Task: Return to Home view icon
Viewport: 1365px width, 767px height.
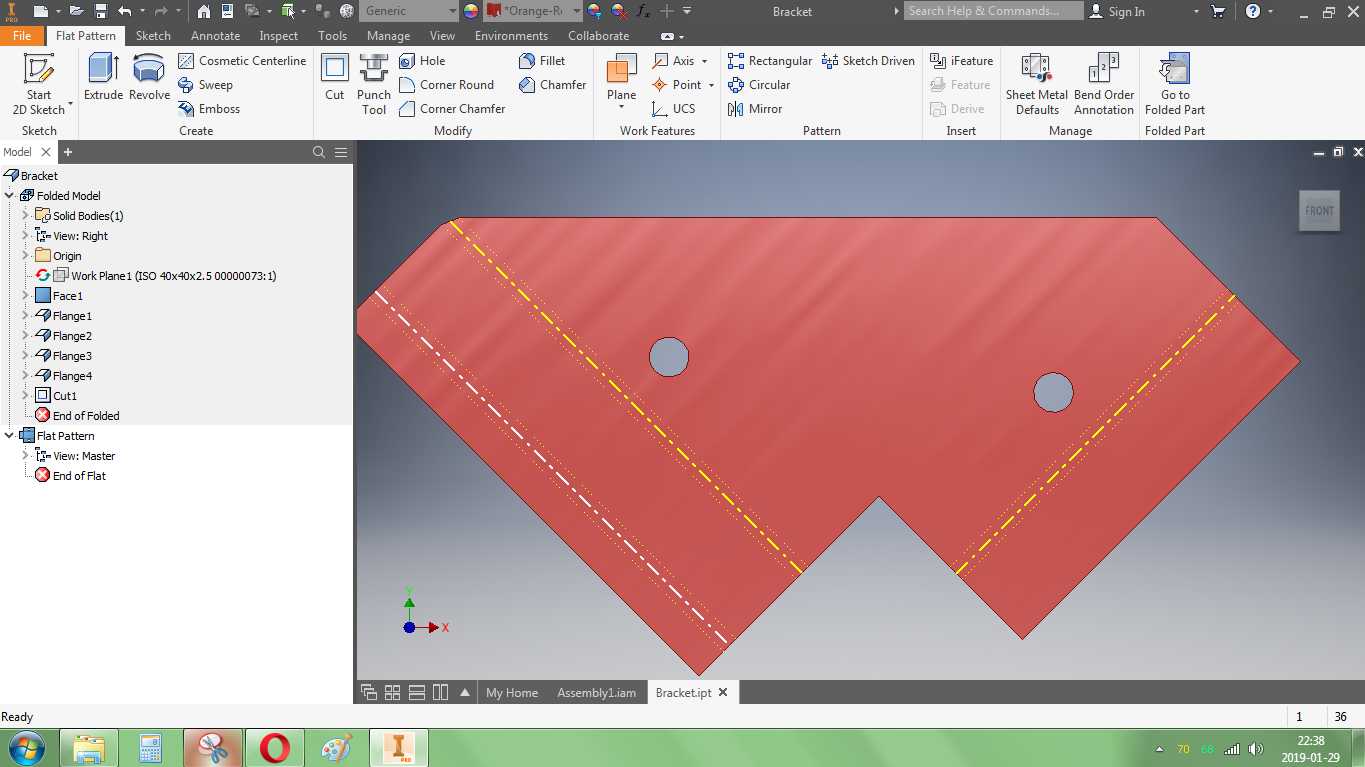Action: (204, 11)
